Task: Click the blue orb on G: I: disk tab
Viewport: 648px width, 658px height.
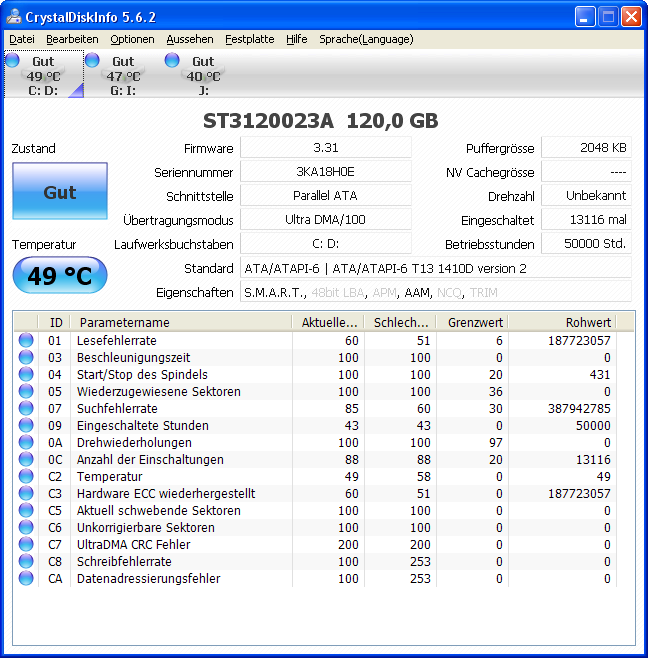Action: 92,60
